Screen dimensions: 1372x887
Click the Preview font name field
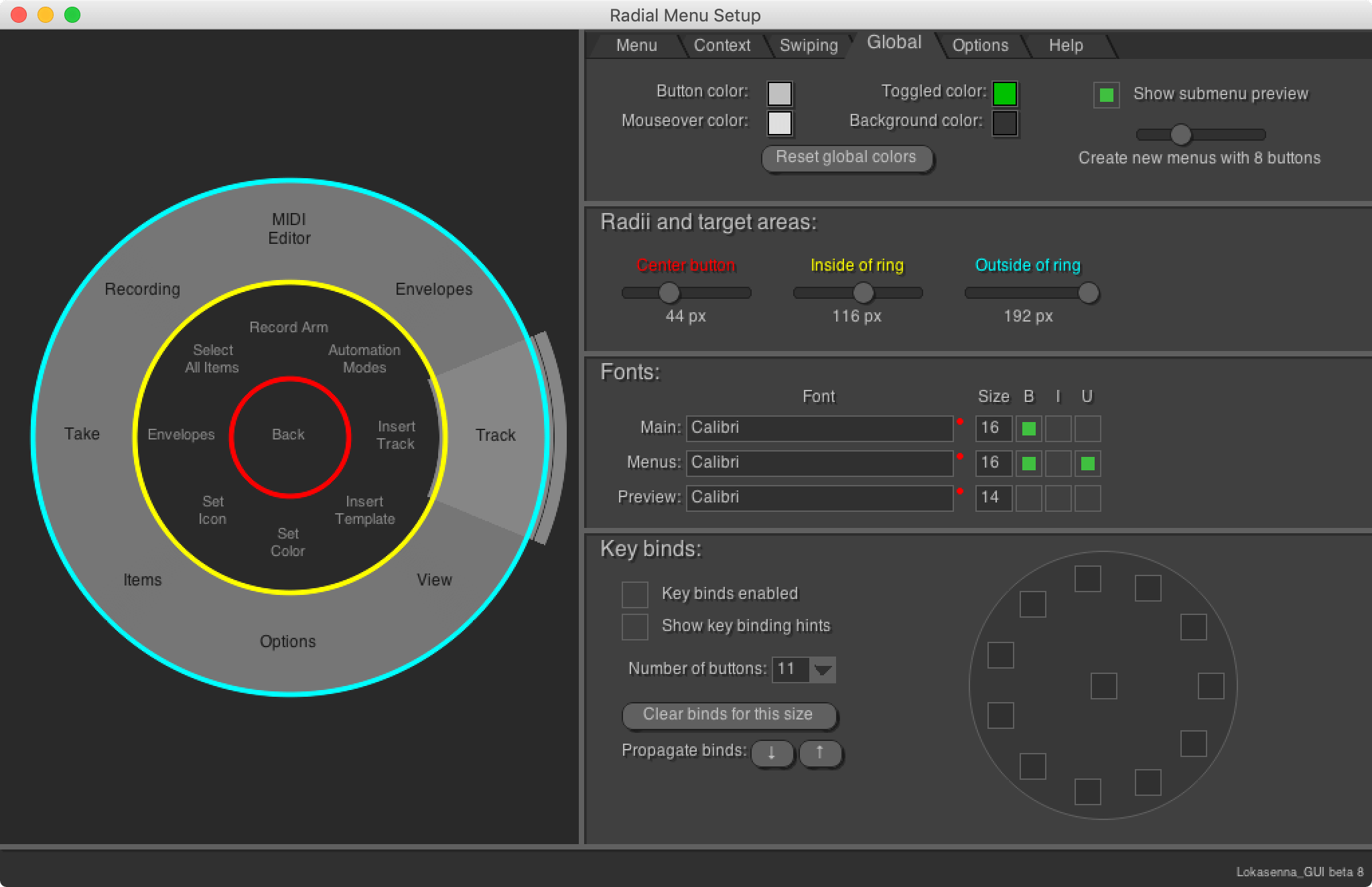click(x=819, y=498)
